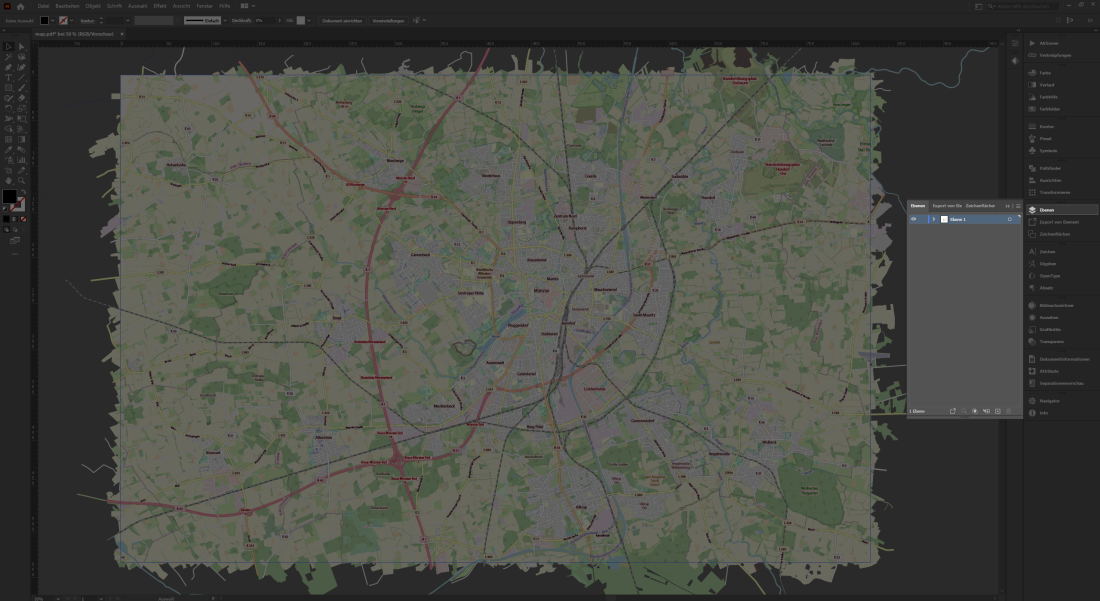Select the Free Transform tool
The width and height of the screenshot is (1100, 601).
point(22,118)
